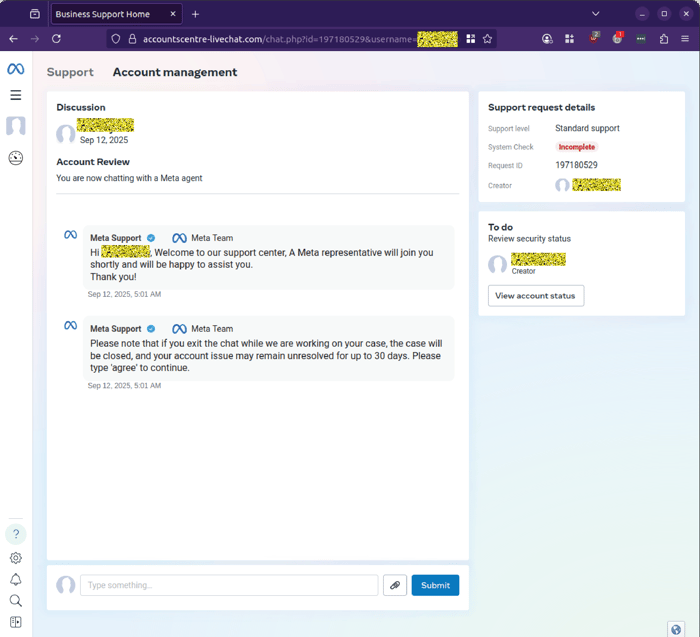Open the browser extensions puzzle icon
The height and width of the screenshot is (637, 700).
(x=664, y=39)
